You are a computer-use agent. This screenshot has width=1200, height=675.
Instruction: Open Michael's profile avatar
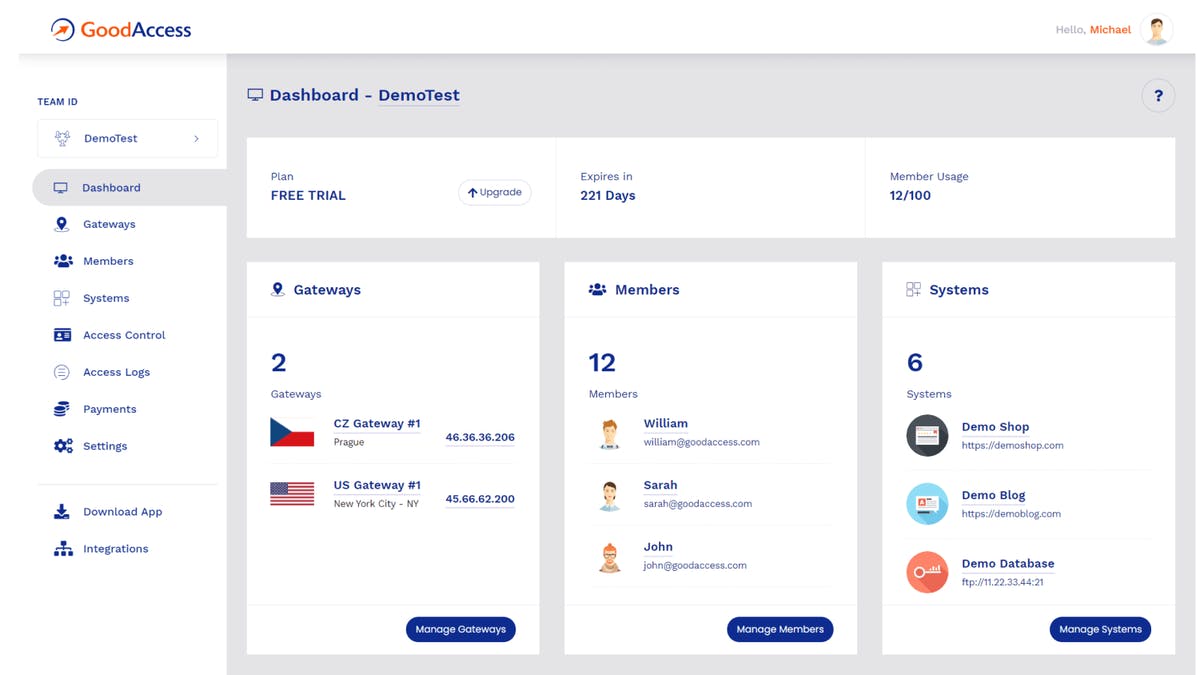(x=1157, y=29)
